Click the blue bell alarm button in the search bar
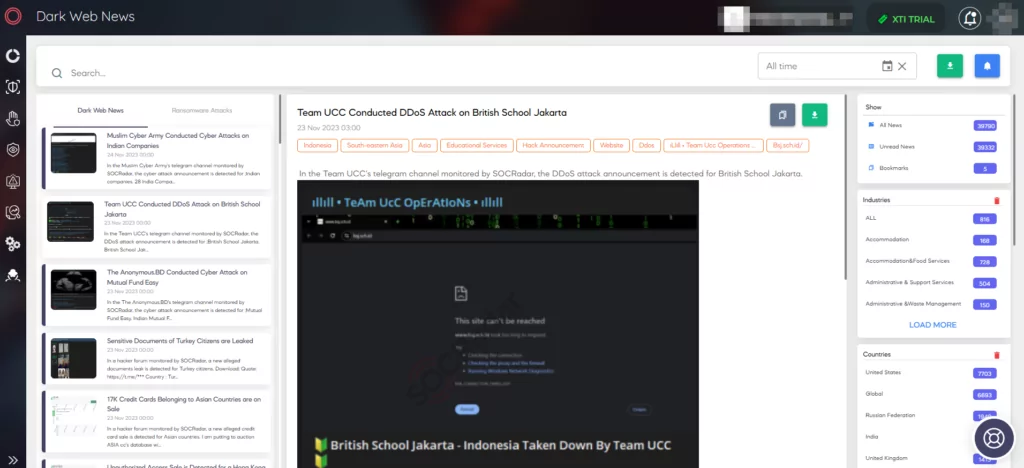 pos(987,66)
